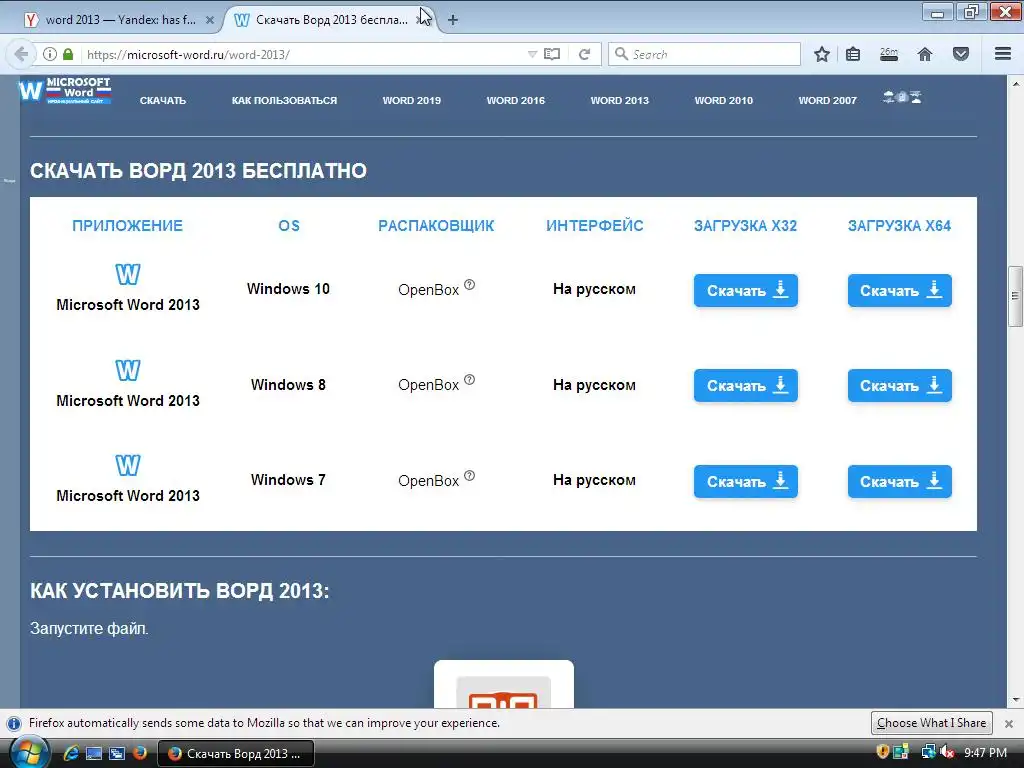This screenshot has height=768, width=1024.
Task: Show bookmarks list icon
Action: (853, 54)
